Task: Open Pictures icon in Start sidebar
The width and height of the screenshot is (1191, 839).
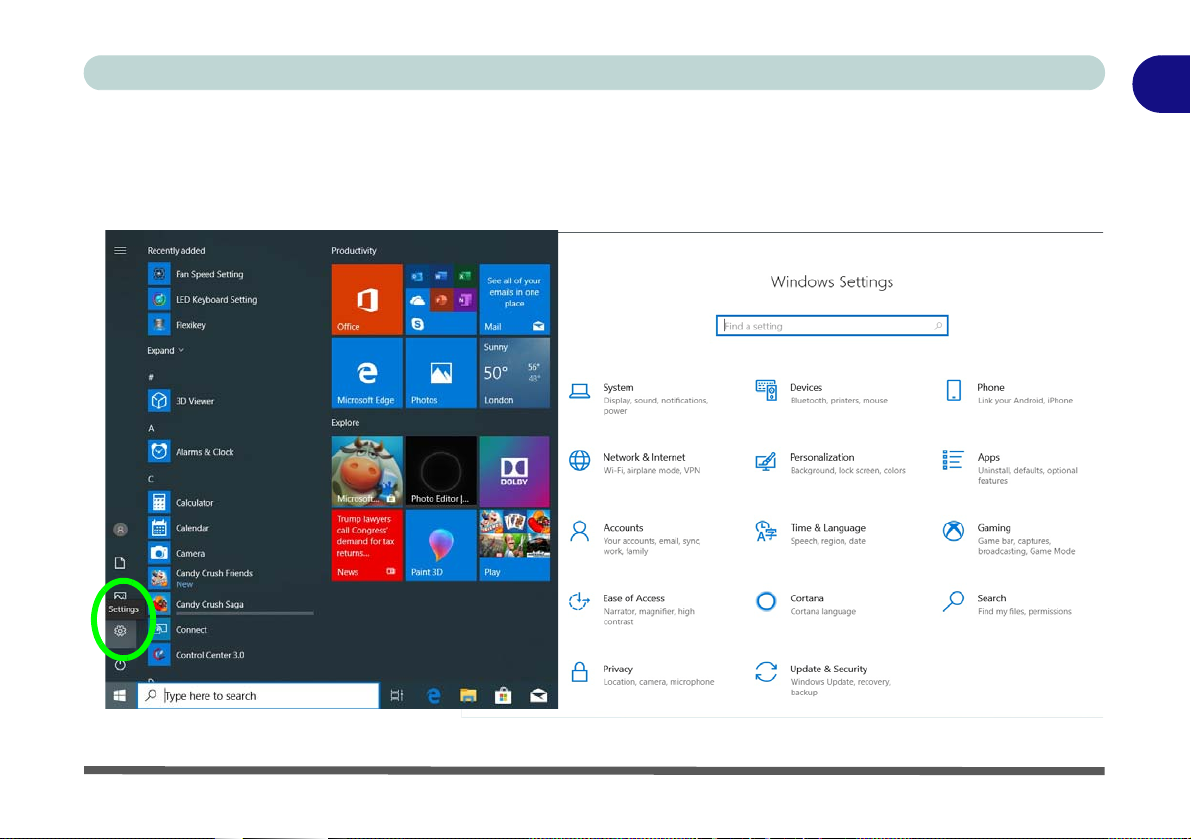Action: [x=120, y=596]
